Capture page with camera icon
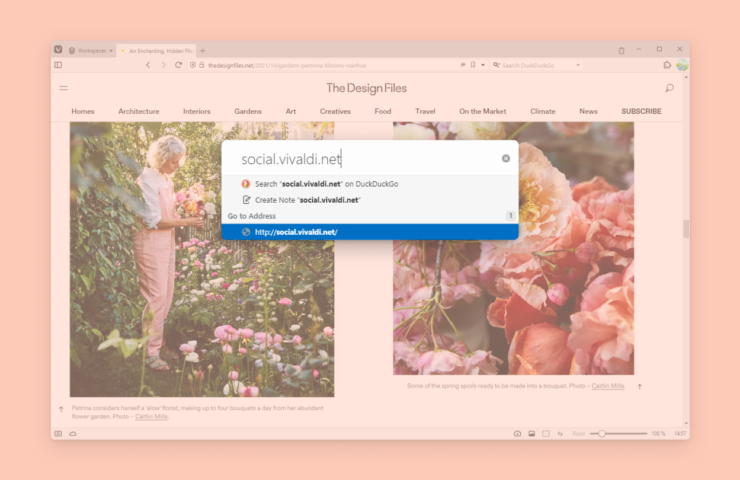740x480 pixels. click(x=517, y=434)
